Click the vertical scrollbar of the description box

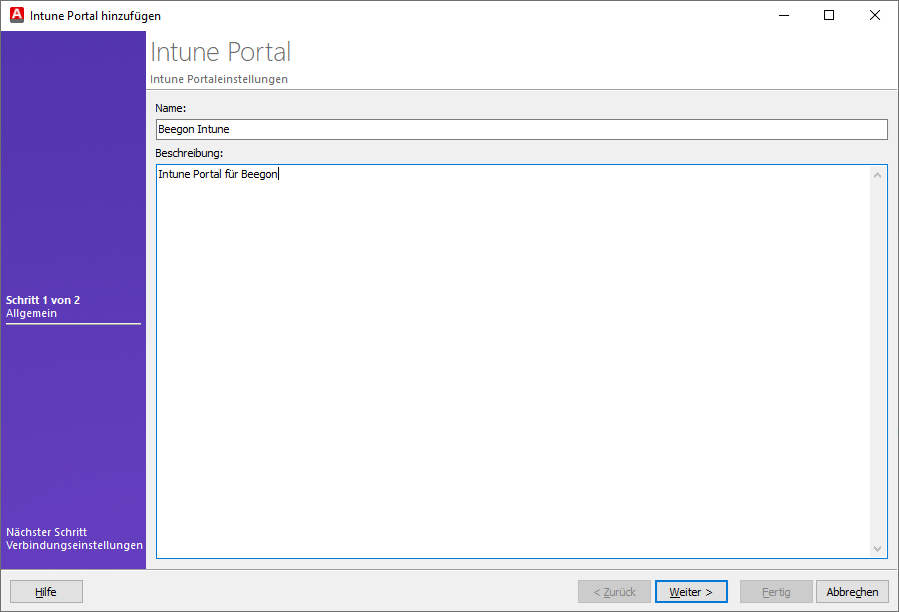[x=877, y=360]
